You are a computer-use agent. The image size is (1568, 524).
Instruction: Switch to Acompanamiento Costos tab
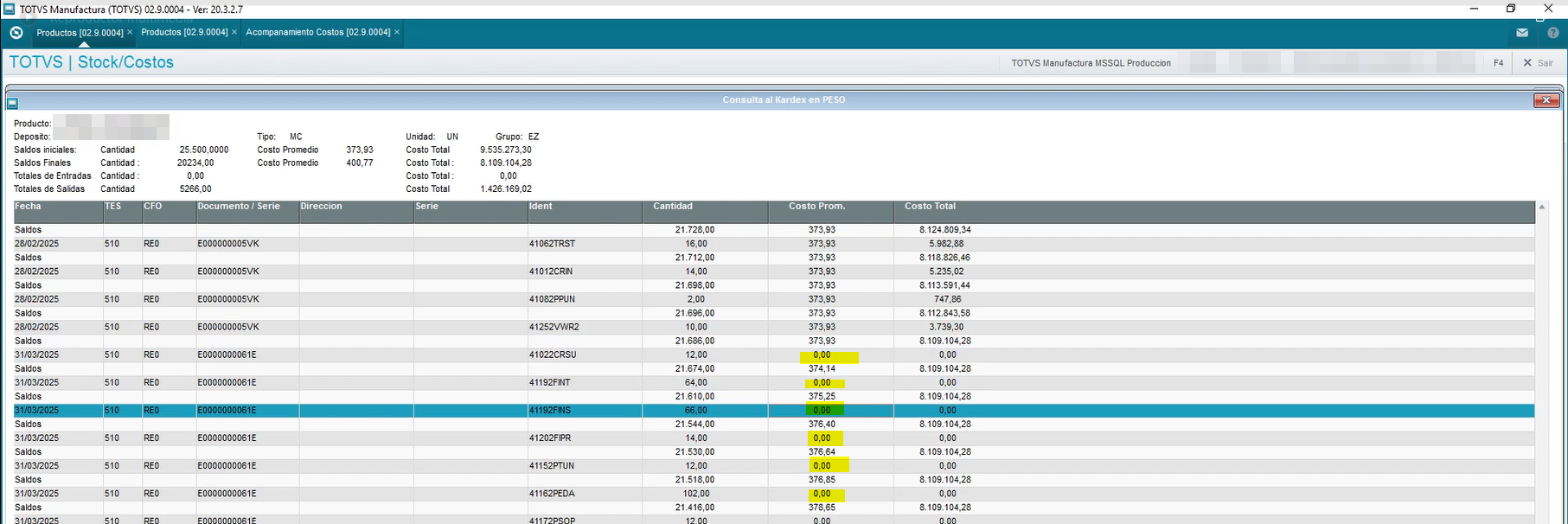(318, 32)
